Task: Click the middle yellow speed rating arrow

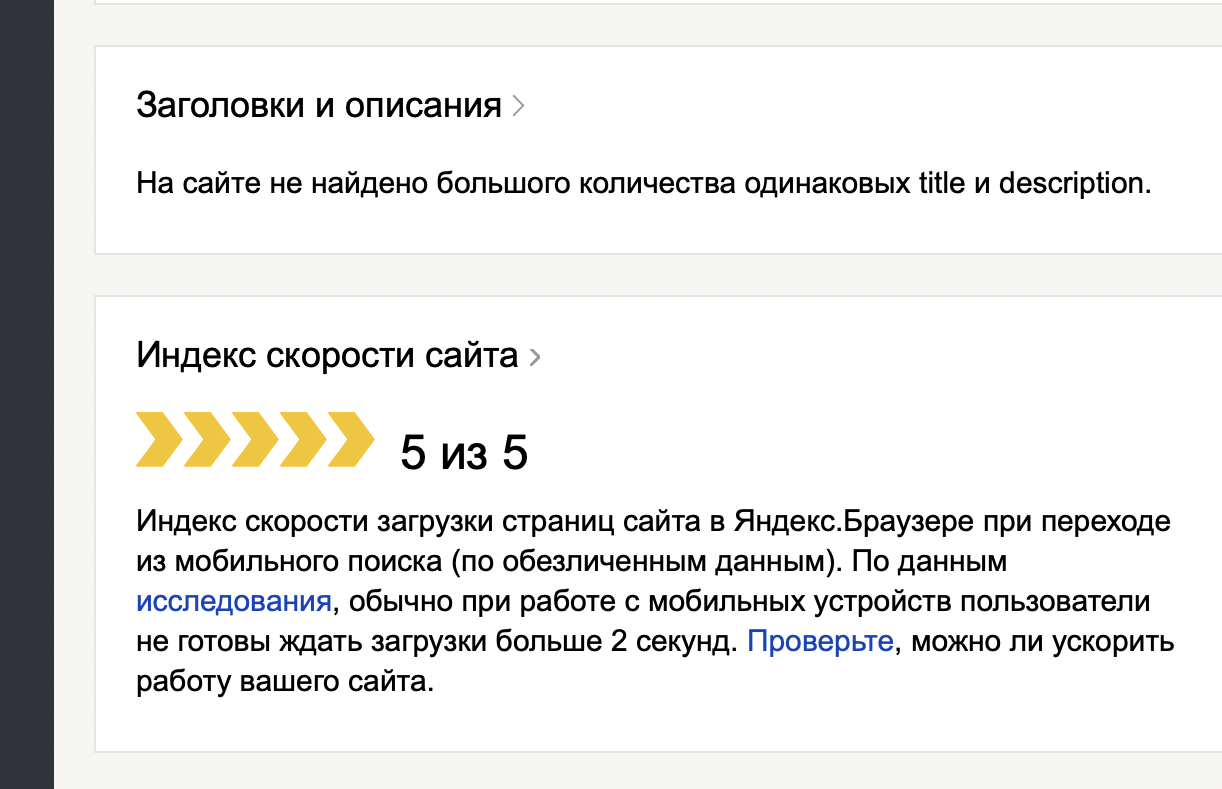Action: coord(255,439)
